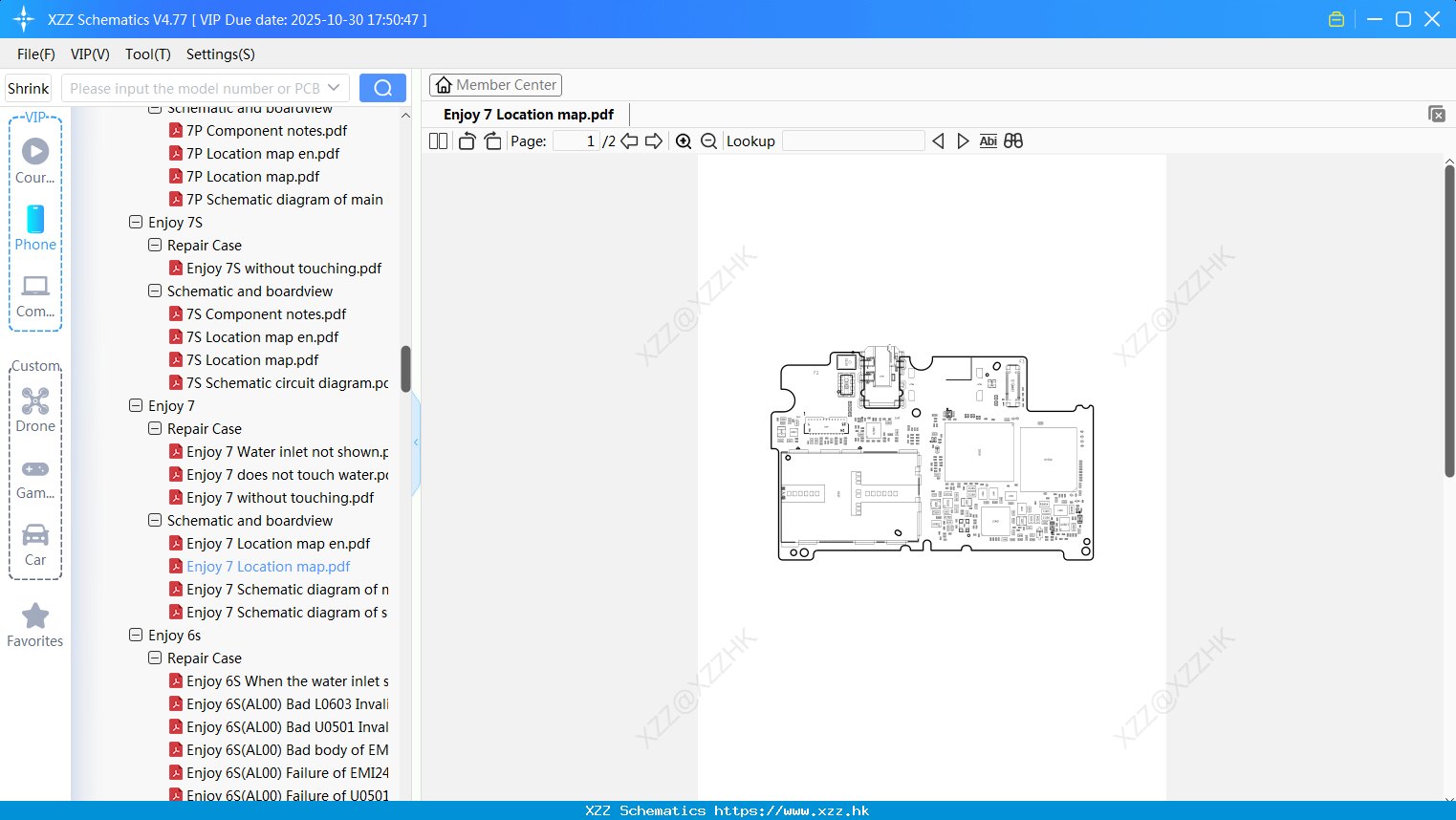Click the blue search button
Screen dimensions: 1456x820
[x=382, y=88]
